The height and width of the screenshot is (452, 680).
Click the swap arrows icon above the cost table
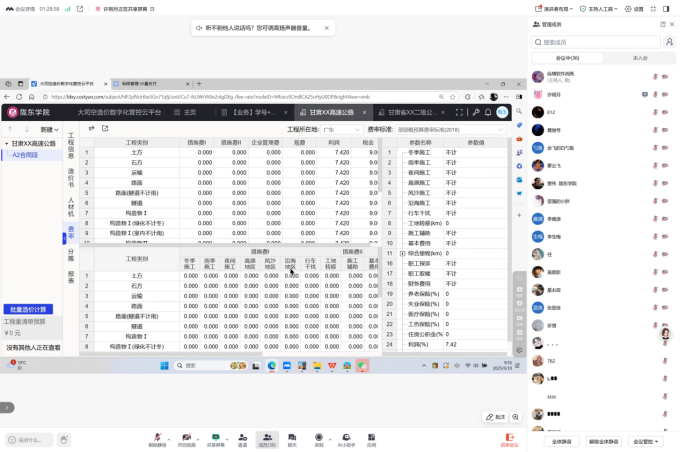point(91,129)
